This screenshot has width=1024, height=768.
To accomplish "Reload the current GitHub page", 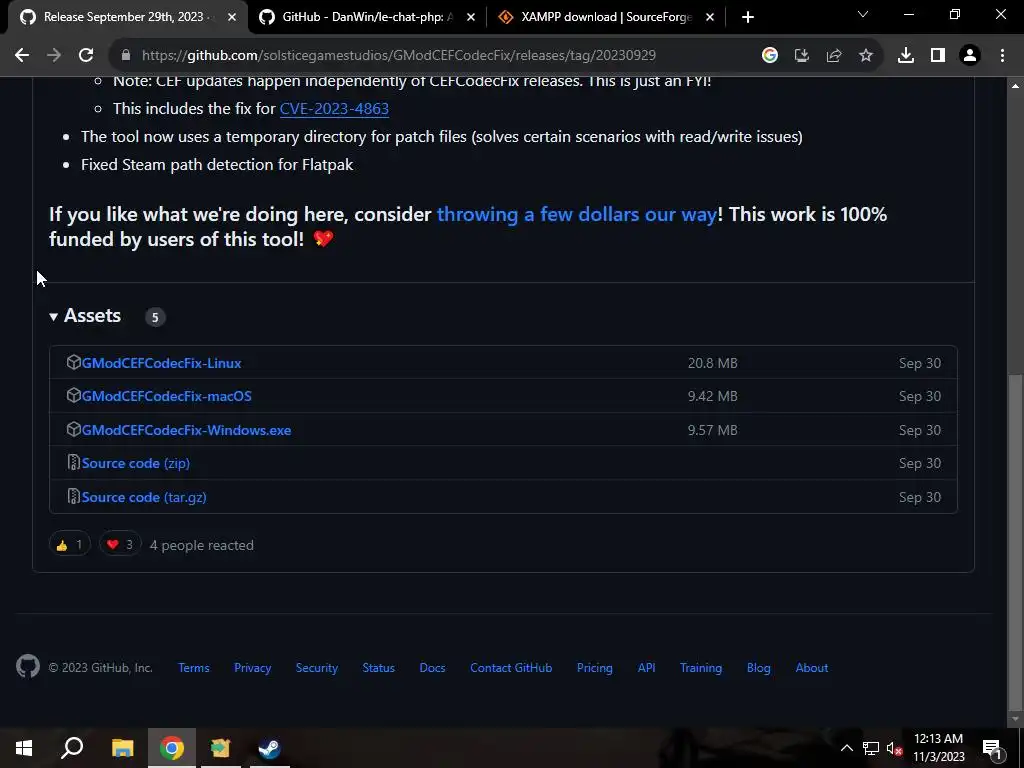I will point(86,56).
